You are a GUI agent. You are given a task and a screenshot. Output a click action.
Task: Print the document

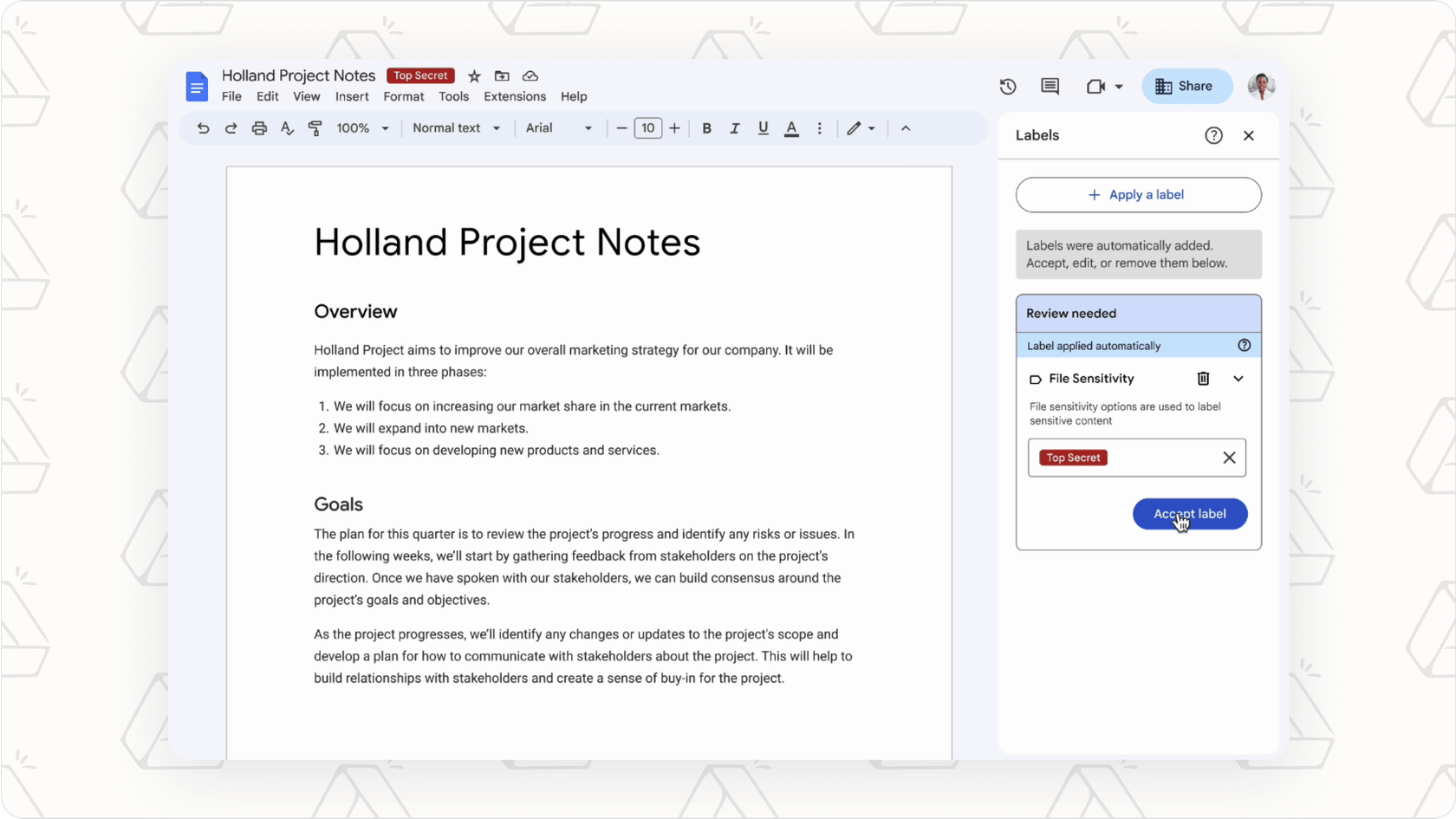click(x=258, y=127)
